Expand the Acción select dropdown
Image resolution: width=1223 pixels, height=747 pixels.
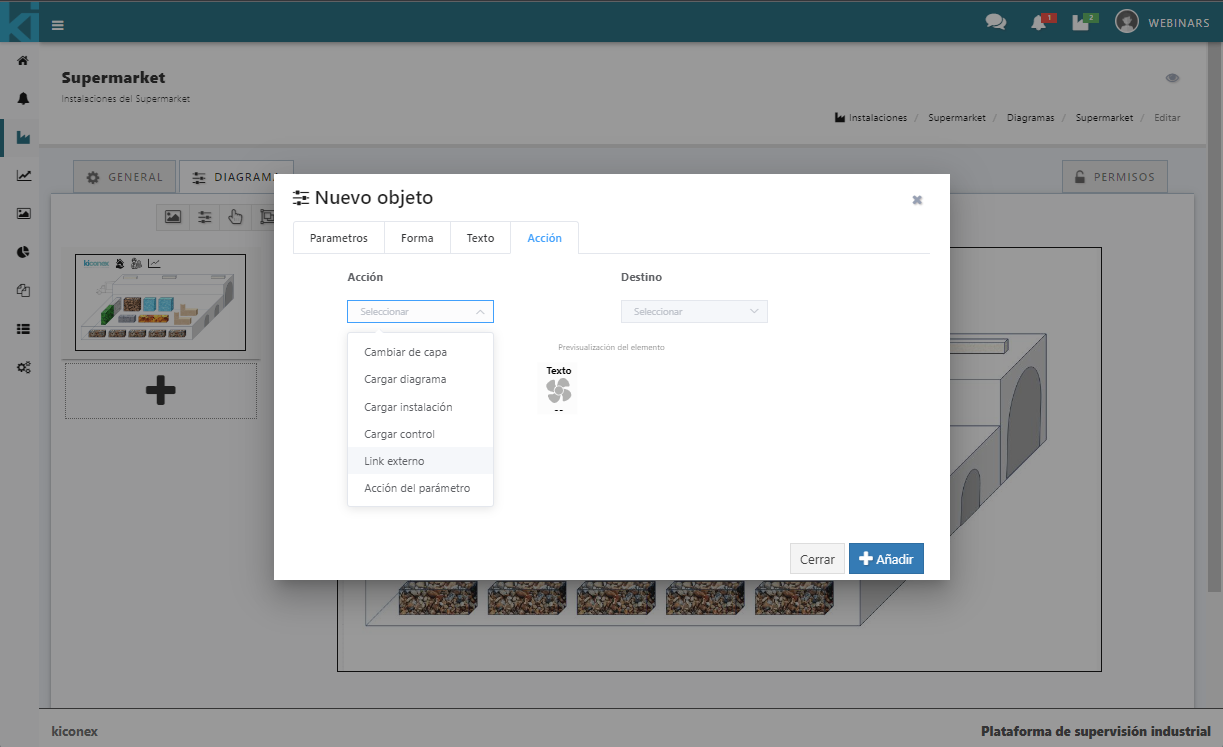tap(420, 312)
